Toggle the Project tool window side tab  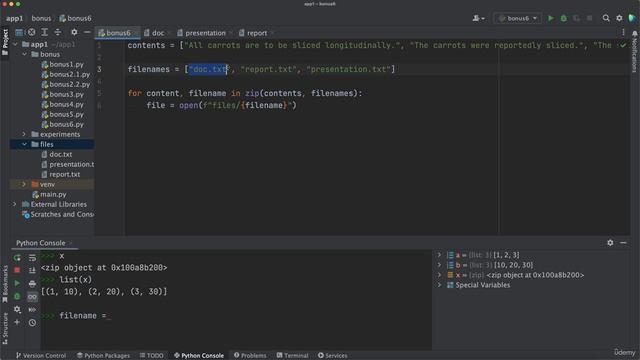coord(5,42)
